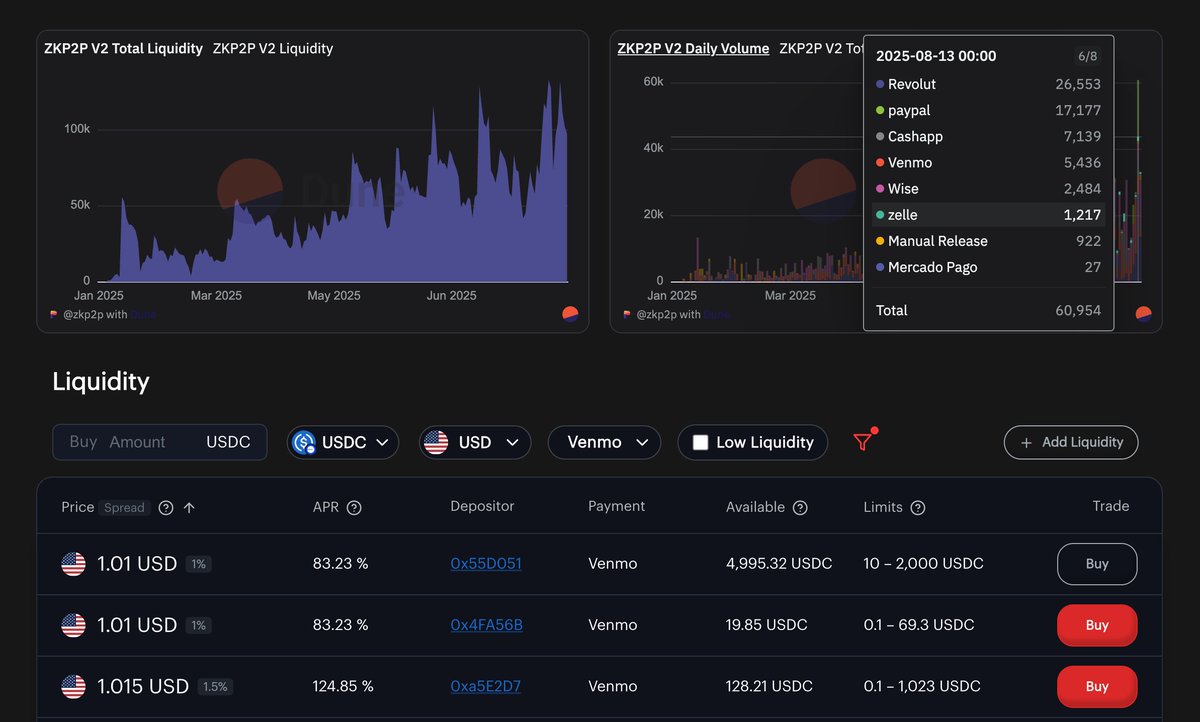The width and height of the screenshot is (1200, 722).
Task: Click the Revolut entry in the volume tooltip
Action: (988, 85)
